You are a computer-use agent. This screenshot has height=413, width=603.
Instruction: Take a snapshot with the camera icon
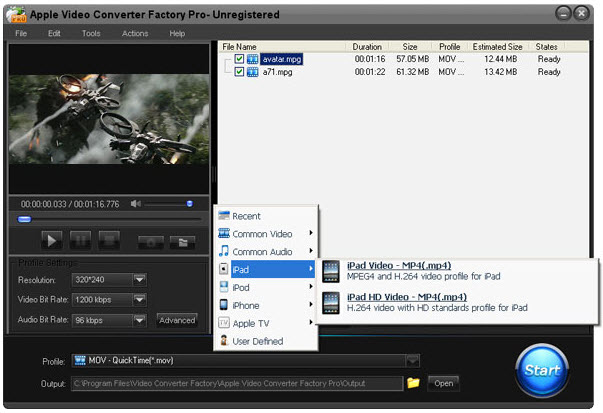tap(151, 243)
